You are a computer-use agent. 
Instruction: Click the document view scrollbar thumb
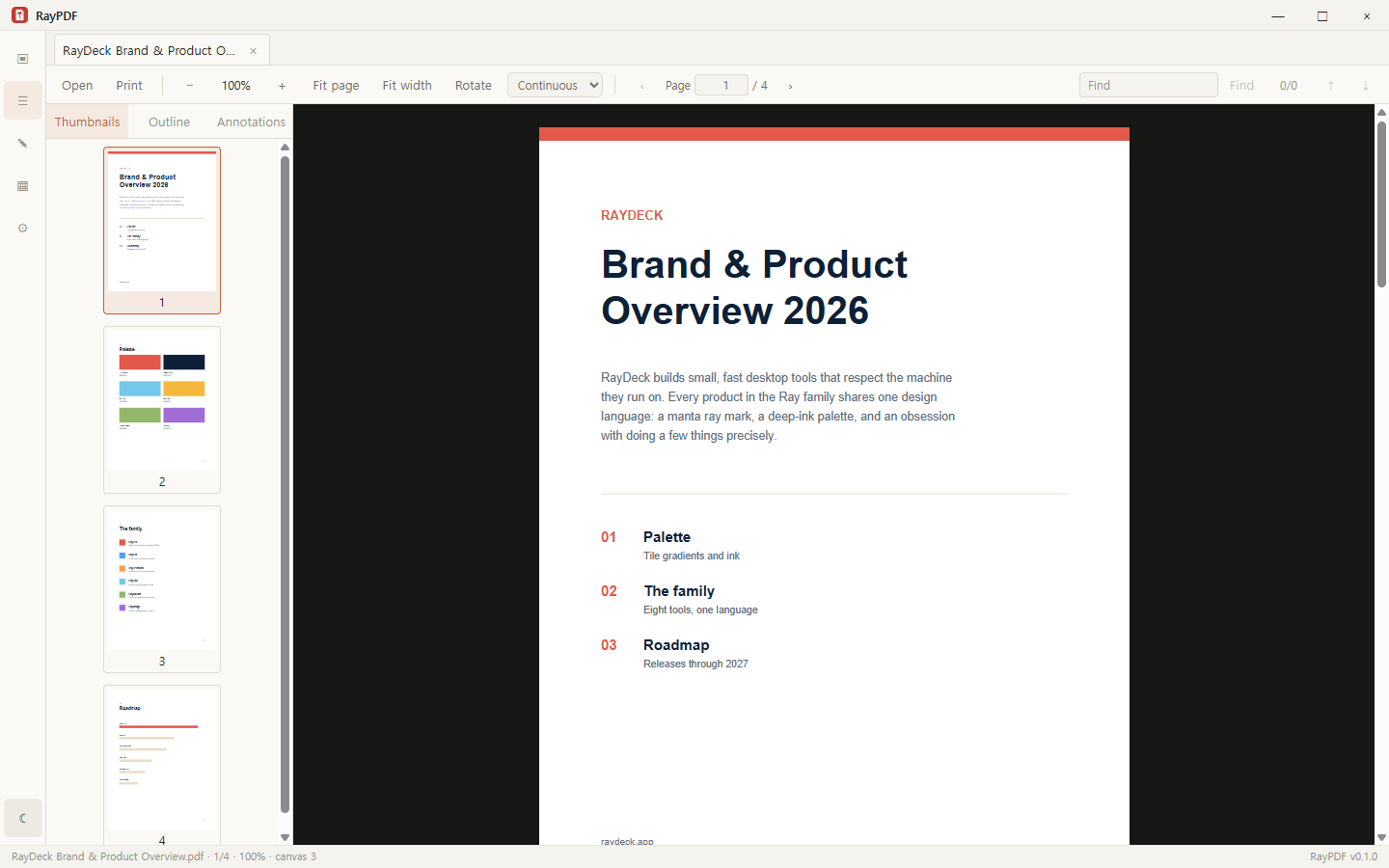[x=1381, y=203]
